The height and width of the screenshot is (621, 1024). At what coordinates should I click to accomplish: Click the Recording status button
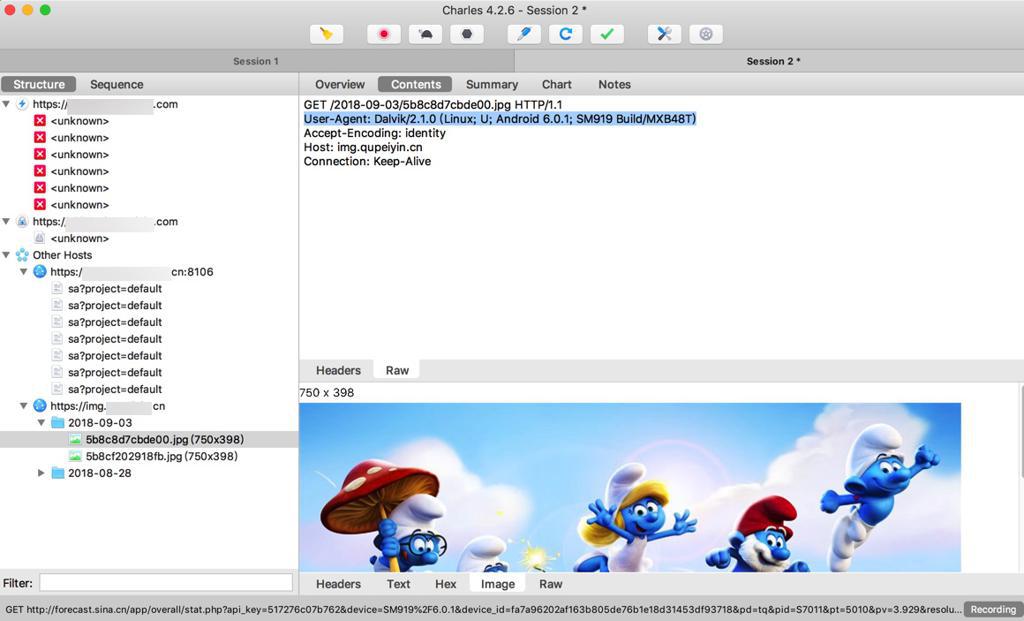[993, 609]
